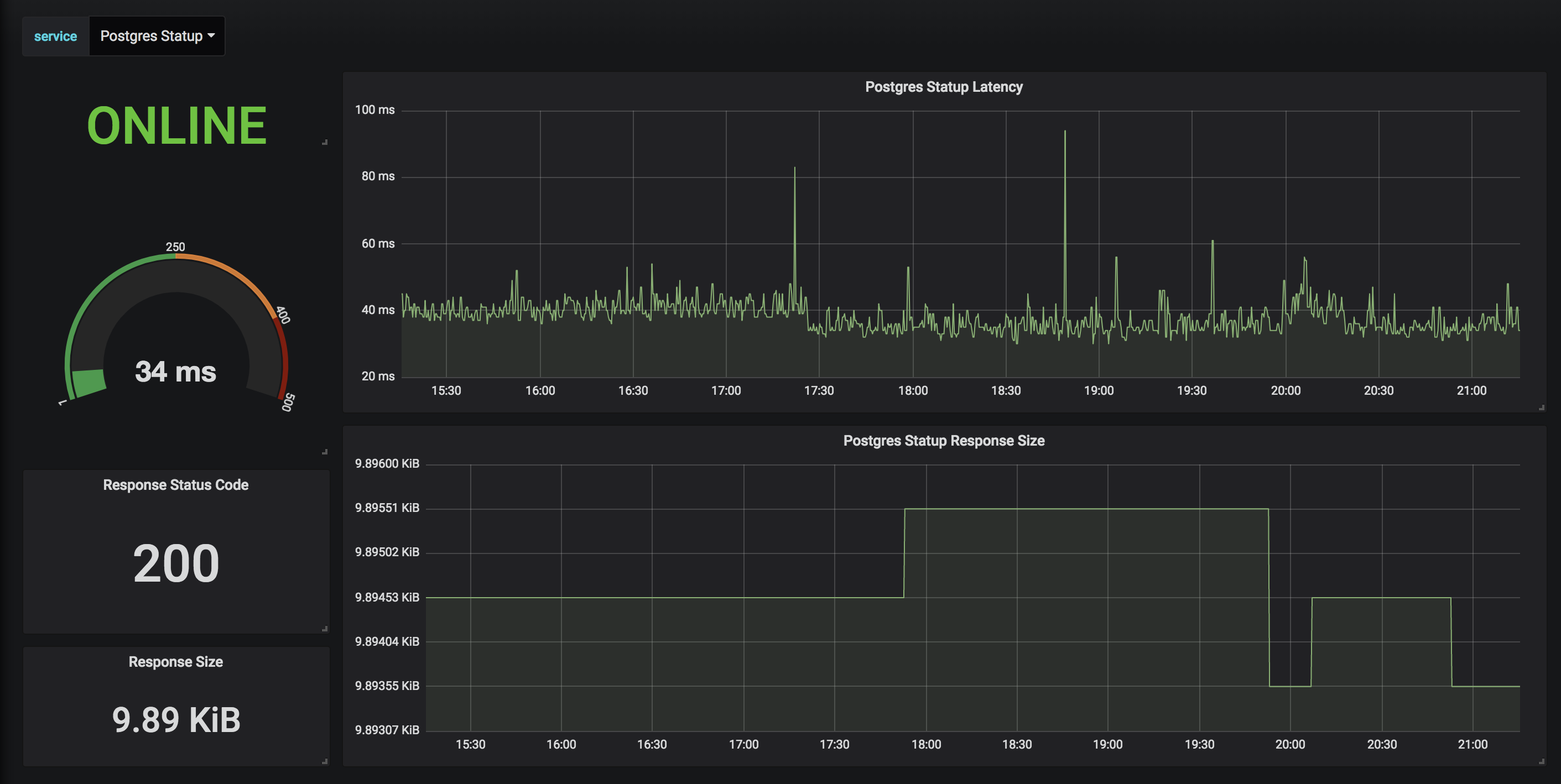Click the service variable label
The width and height of the screenshot is (1561, 784).
click(x=55, y=36)
